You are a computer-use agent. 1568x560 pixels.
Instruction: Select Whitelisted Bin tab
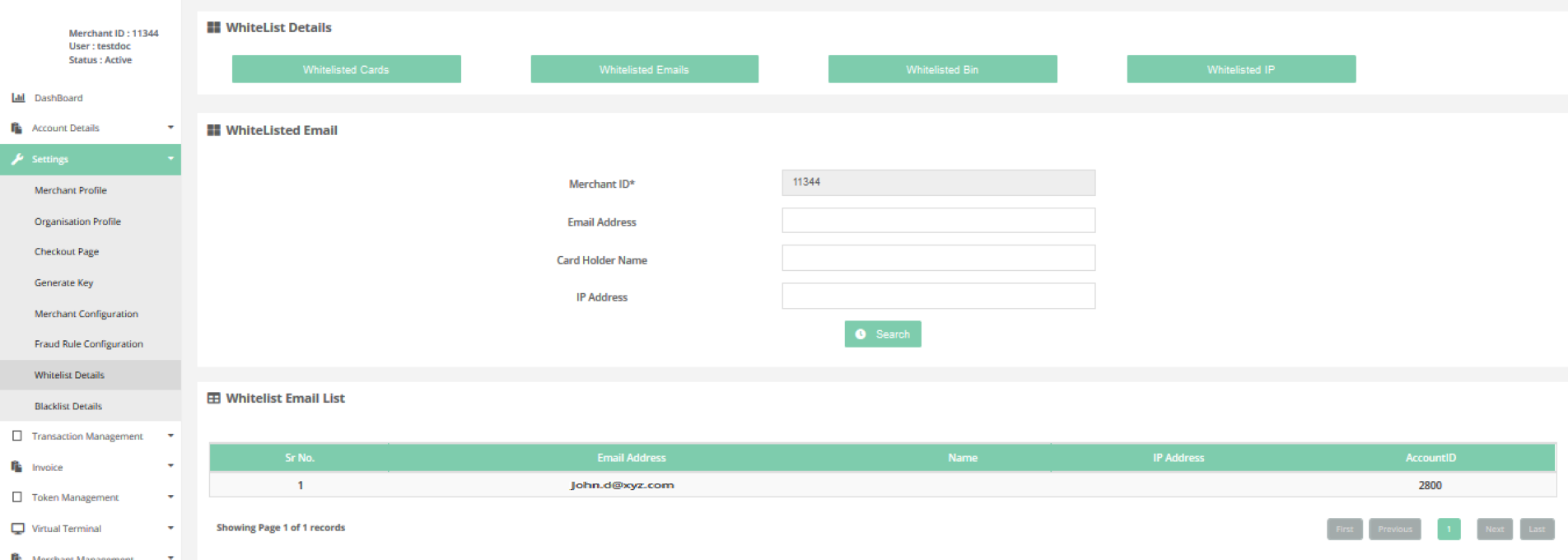coord(942,69)
